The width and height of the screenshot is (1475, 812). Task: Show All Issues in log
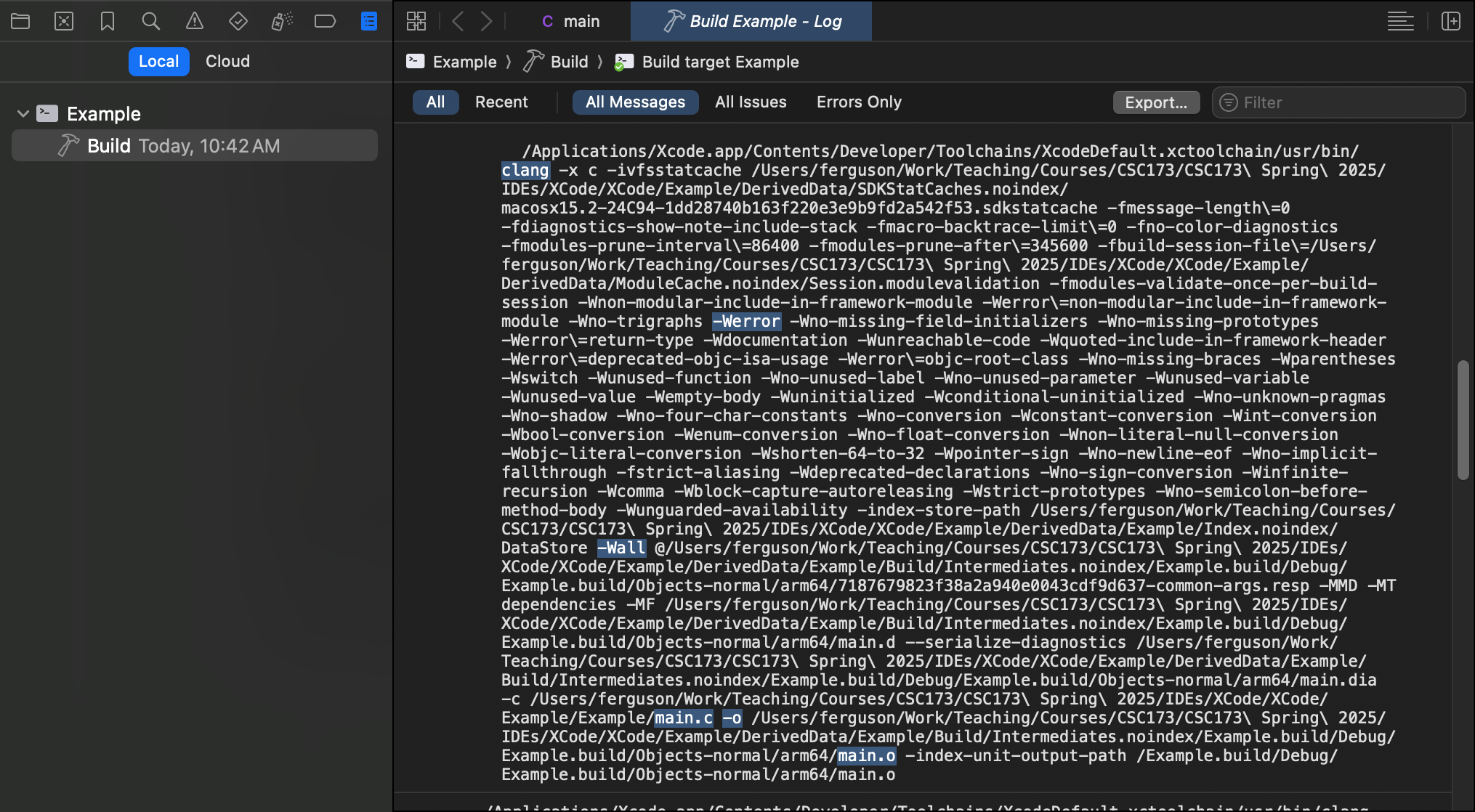[751, 102]
